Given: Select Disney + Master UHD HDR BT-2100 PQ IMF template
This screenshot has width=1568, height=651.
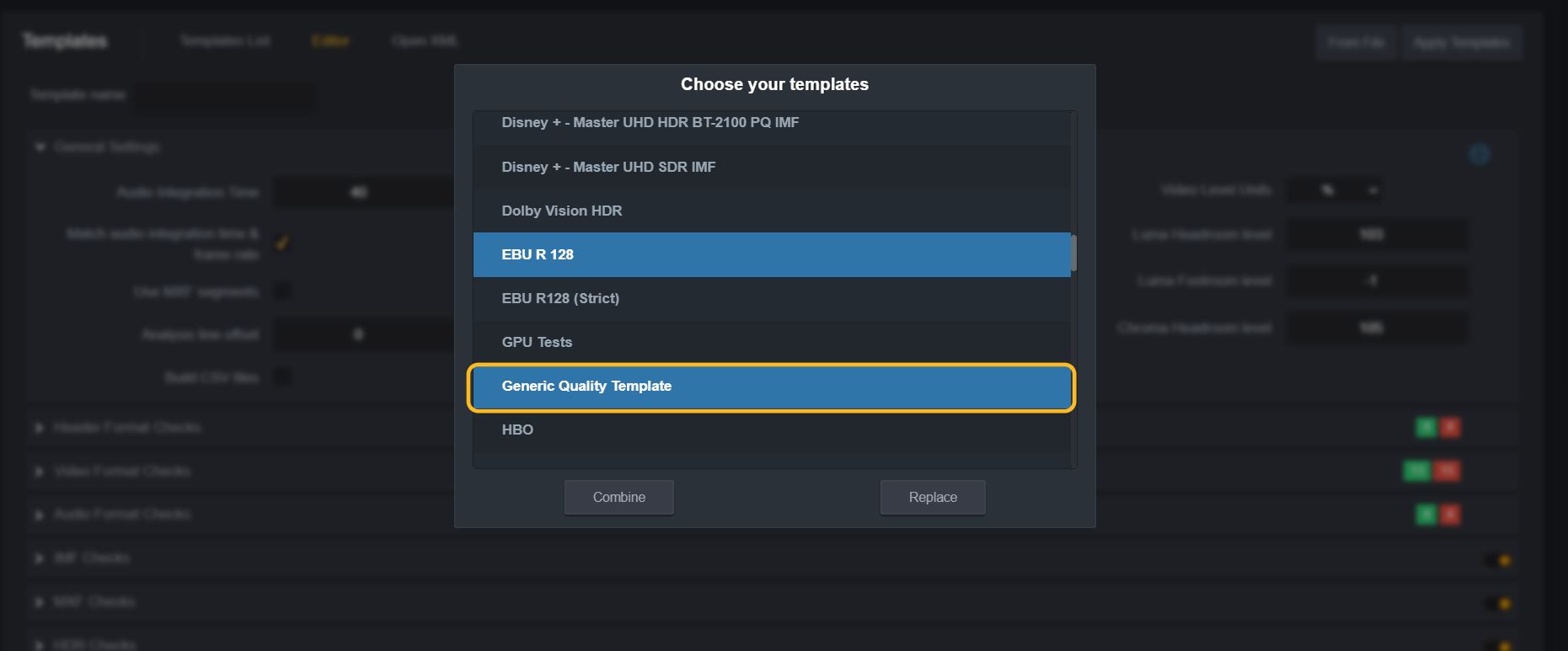Looking at the screenshot, I should click(772, 123).
